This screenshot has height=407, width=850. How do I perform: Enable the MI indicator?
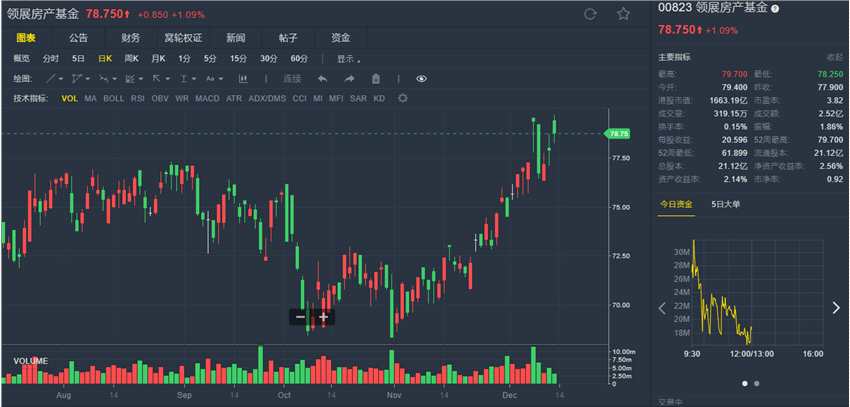[x=318, y=99]
